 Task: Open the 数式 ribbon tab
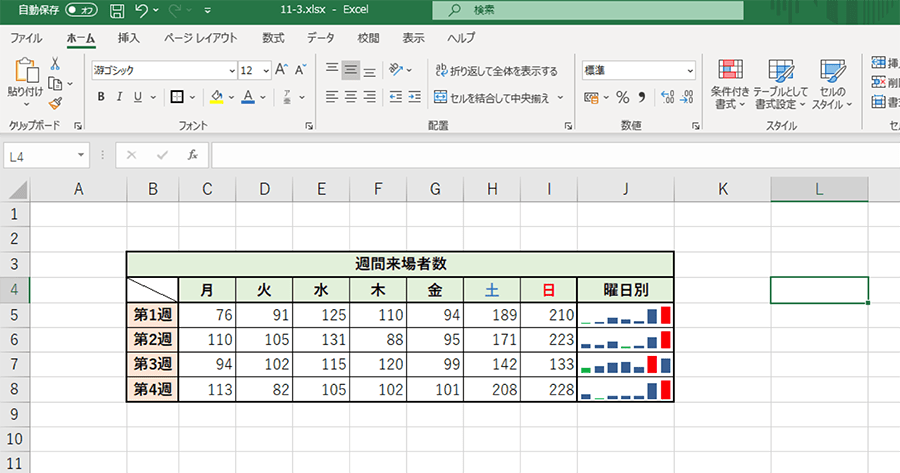pyautogui.click(x=273, y=38)
